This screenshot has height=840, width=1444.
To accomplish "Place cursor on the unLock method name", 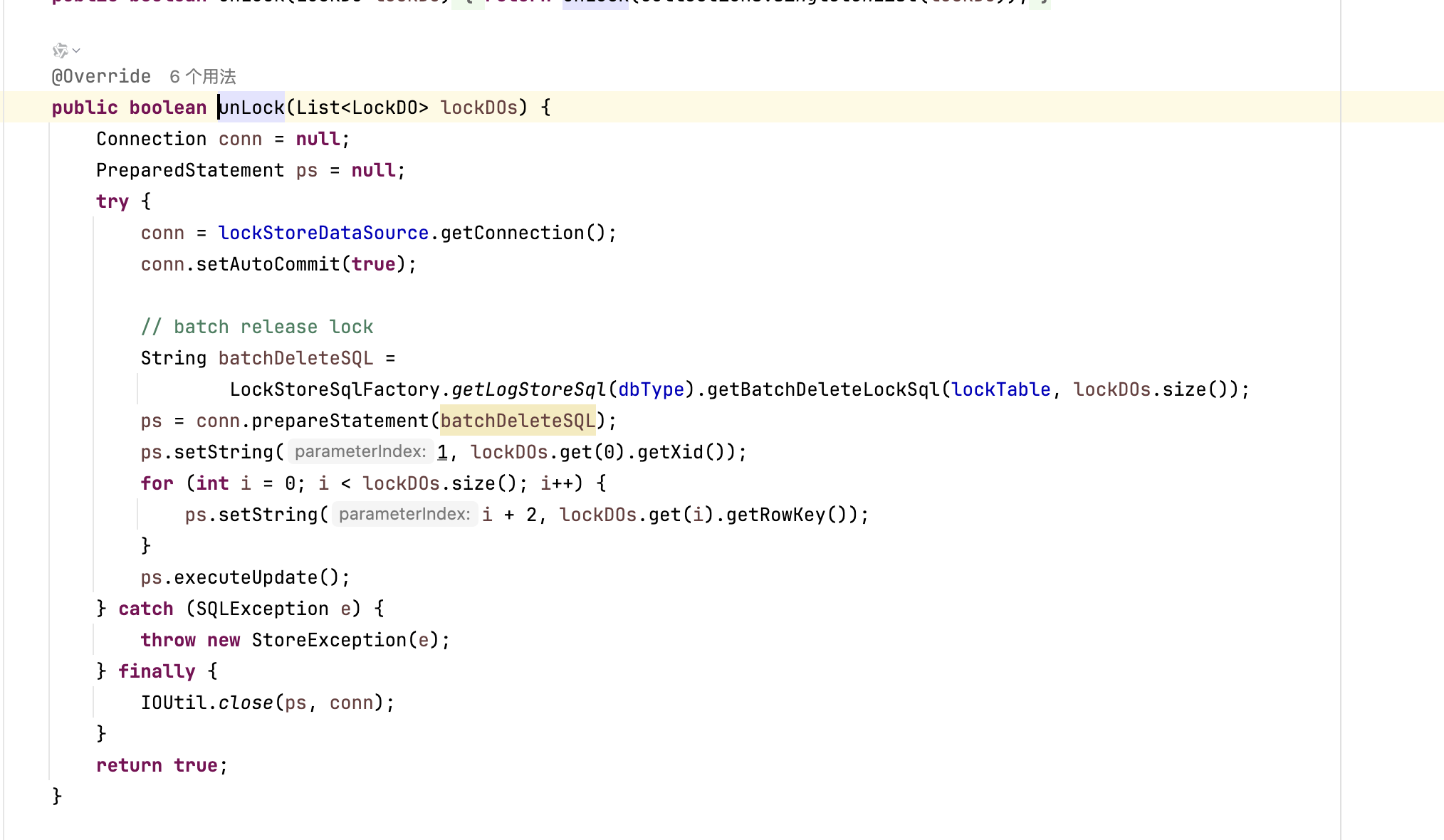I will click(252, 107).
